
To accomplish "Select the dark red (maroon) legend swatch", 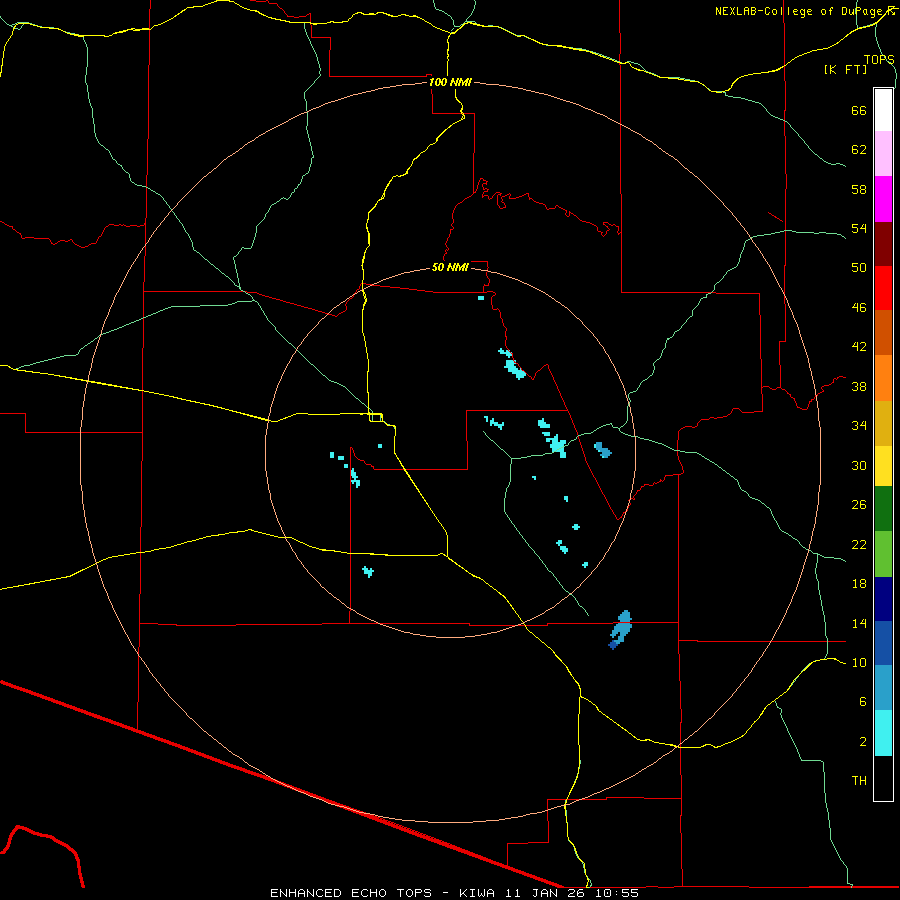I will point(883,243).
